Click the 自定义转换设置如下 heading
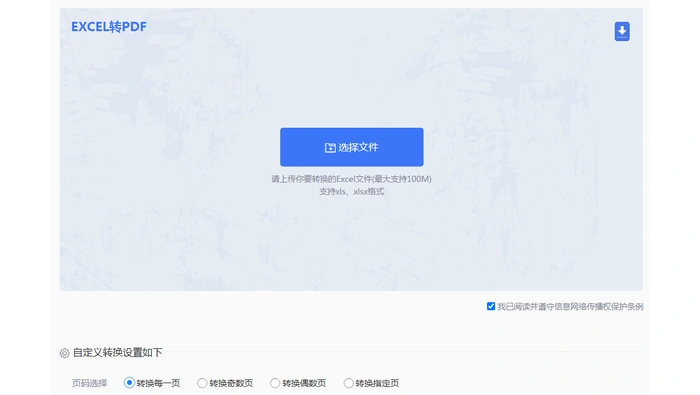700x395 pixels. 118,353
